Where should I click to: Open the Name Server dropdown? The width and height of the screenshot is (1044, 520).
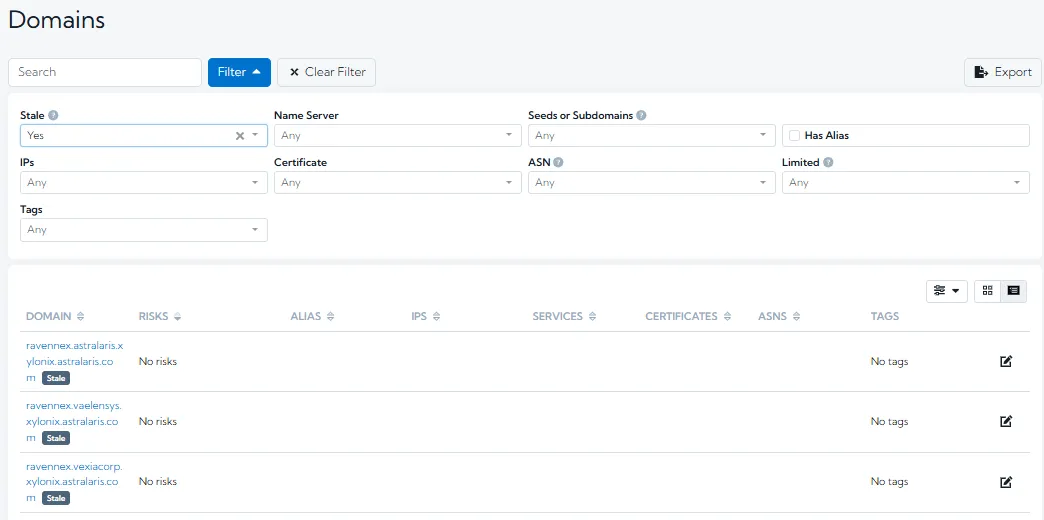click(x=397, y=136)
